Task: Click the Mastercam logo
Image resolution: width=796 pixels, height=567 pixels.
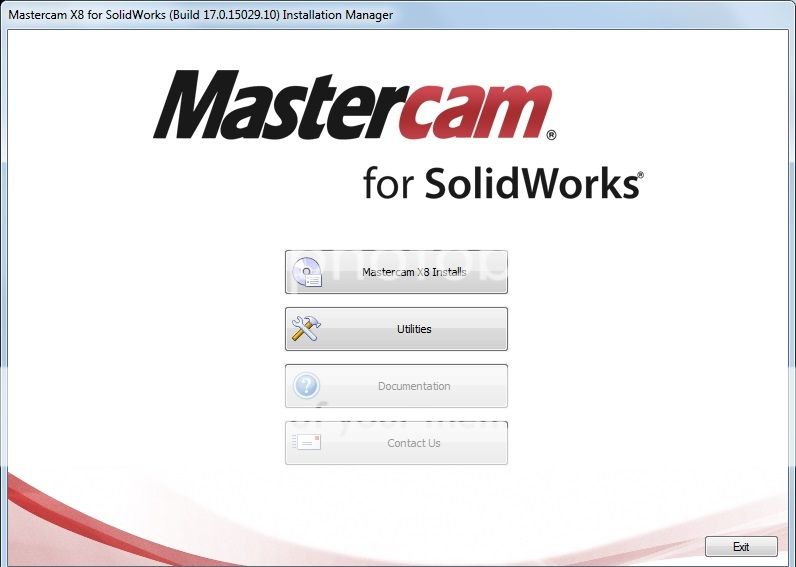Action: point(352,104)
